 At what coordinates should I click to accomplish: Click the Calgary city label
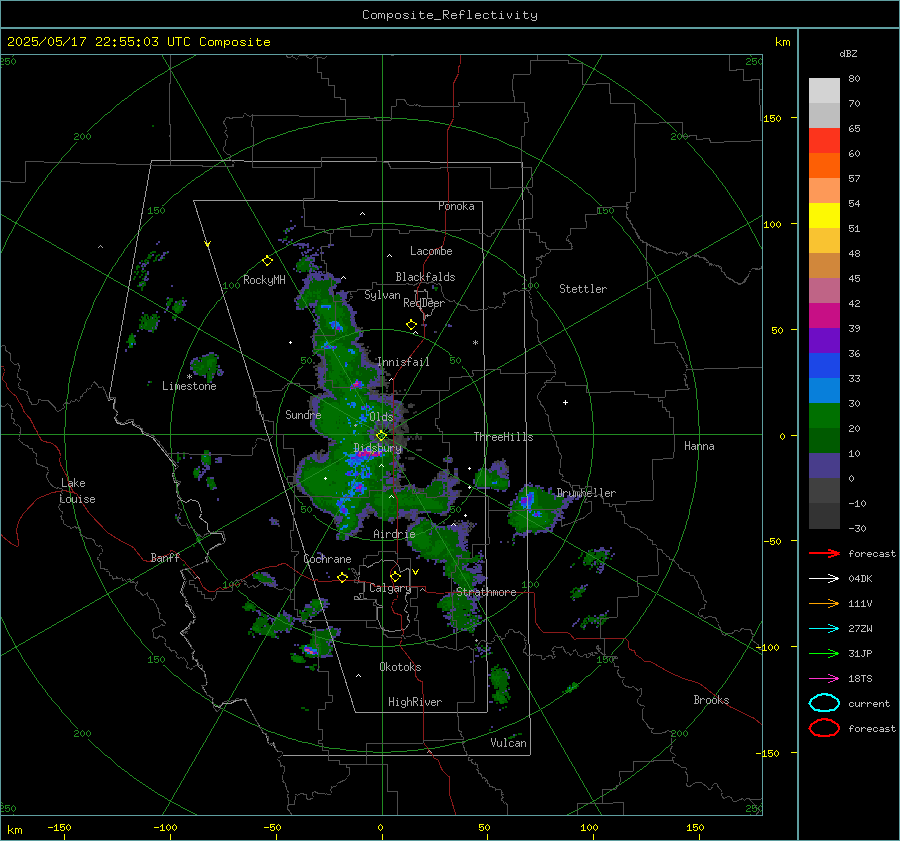390,588
